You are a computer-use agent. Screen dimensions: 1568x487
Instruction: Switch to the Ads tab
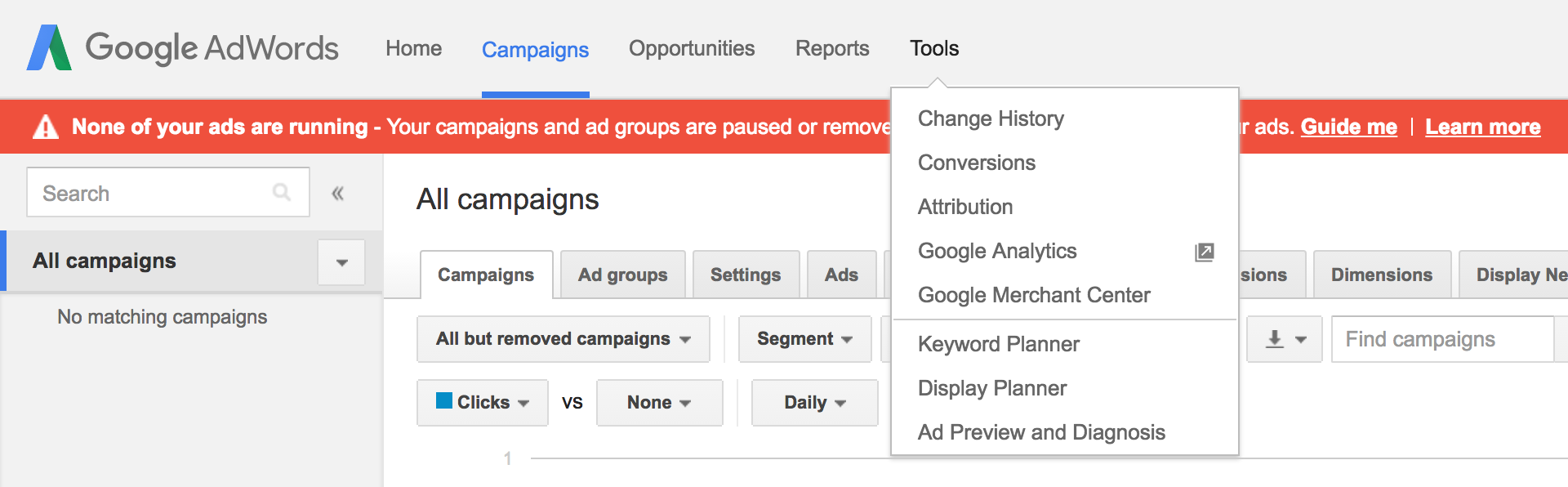coord(841,275)
